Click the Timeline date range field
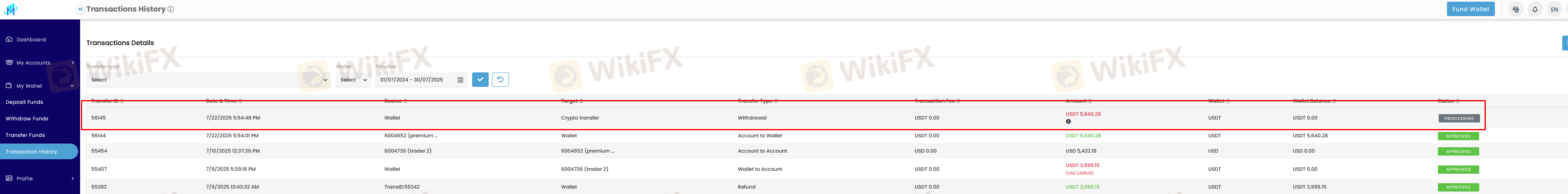This screenshot has height=194, width=1568. pyautogui.click(x=421, y=80)
